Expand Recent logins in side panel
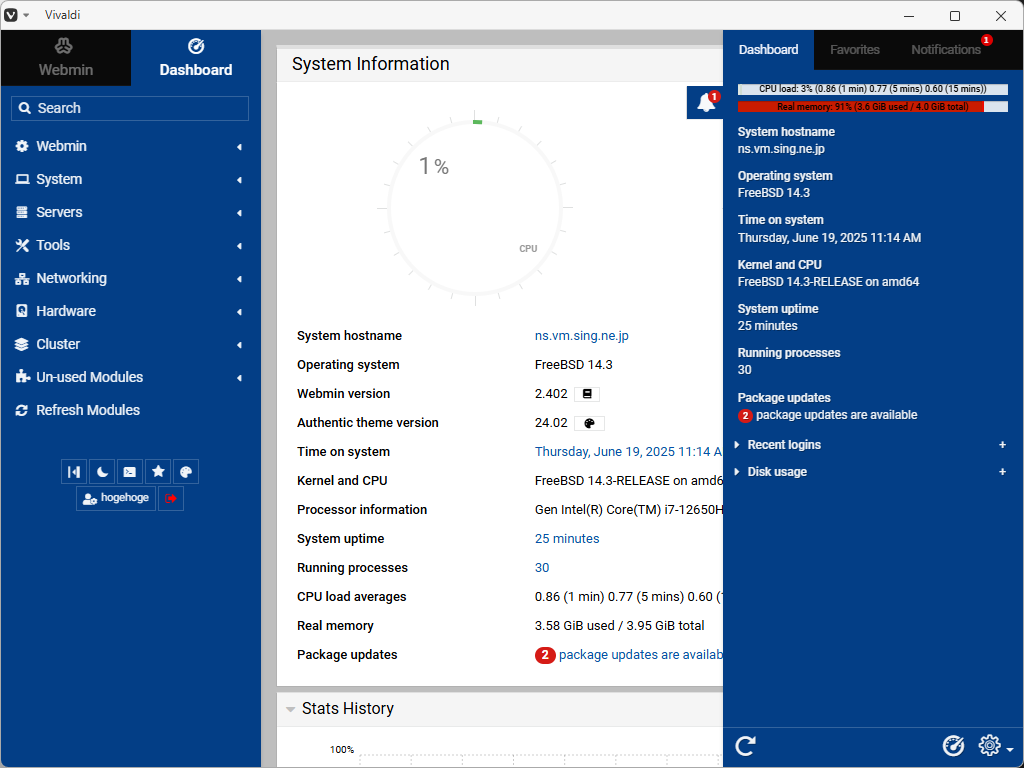1024x768 pixels. coord(784,445)
